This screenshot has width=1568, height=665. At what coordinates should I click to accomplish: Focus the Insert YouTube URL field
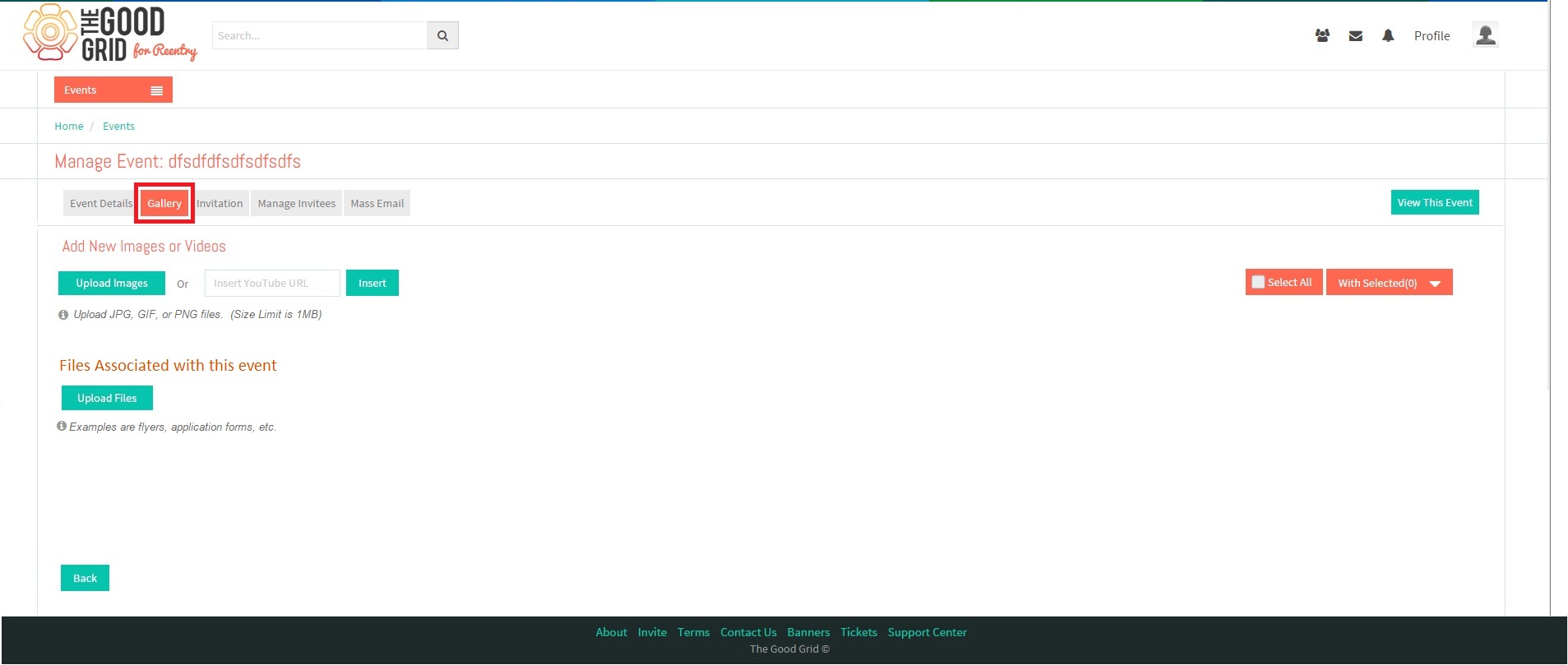(x=272, y=283)
